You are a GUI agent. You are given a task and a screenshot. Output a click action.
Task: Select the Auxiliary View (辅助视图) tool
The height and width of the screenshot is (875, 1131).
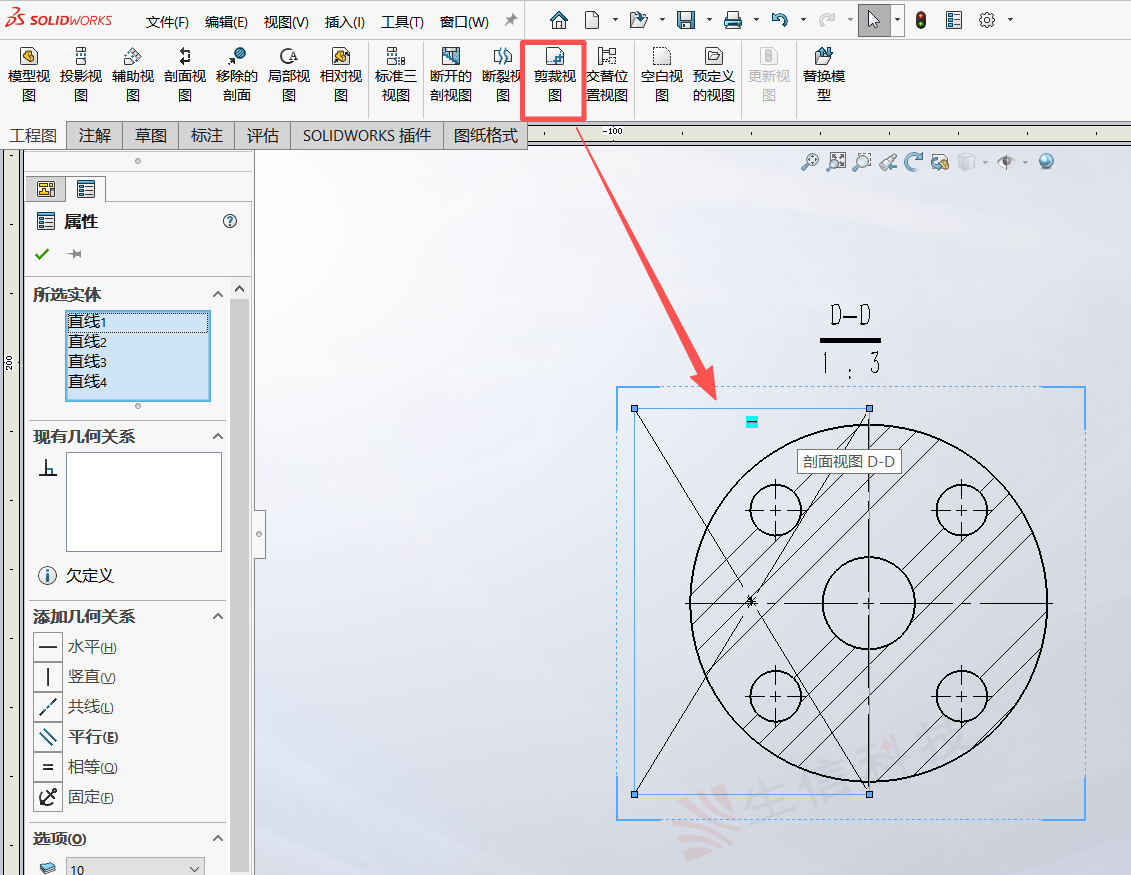click(133, 75)
